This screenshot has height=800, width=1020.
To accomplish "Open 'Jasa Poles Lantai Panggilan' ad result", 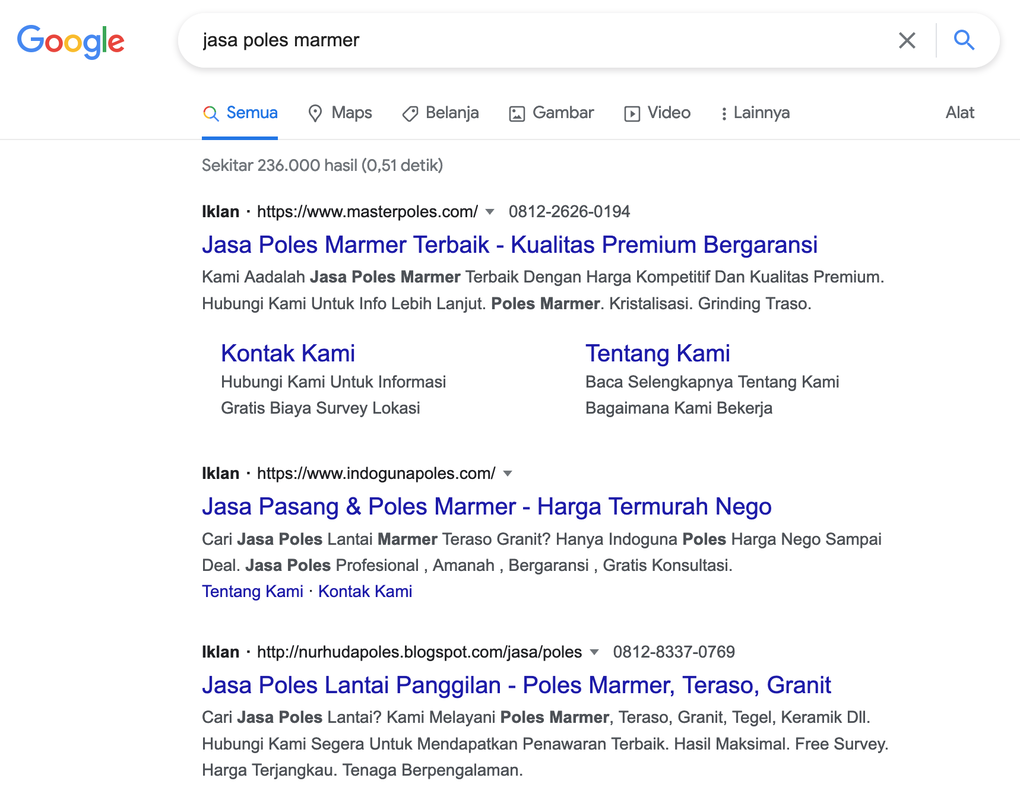I will 516,686.
